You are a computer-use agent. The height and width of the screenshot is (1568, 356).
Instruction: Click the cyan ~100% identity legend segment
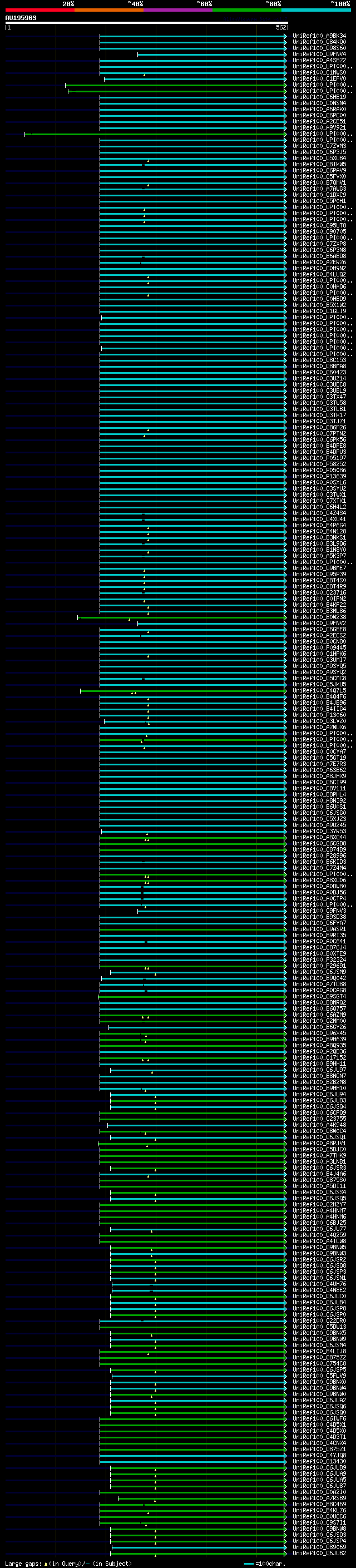tap(317, 10)
